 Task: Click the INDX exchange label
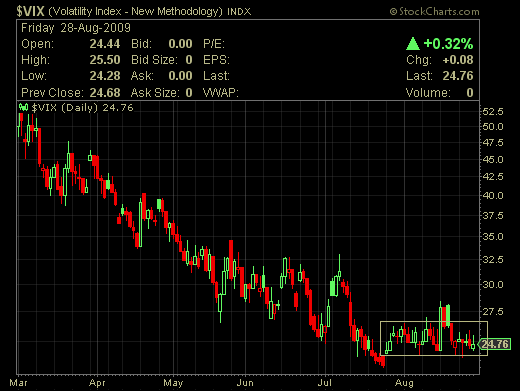coord(239,12)
